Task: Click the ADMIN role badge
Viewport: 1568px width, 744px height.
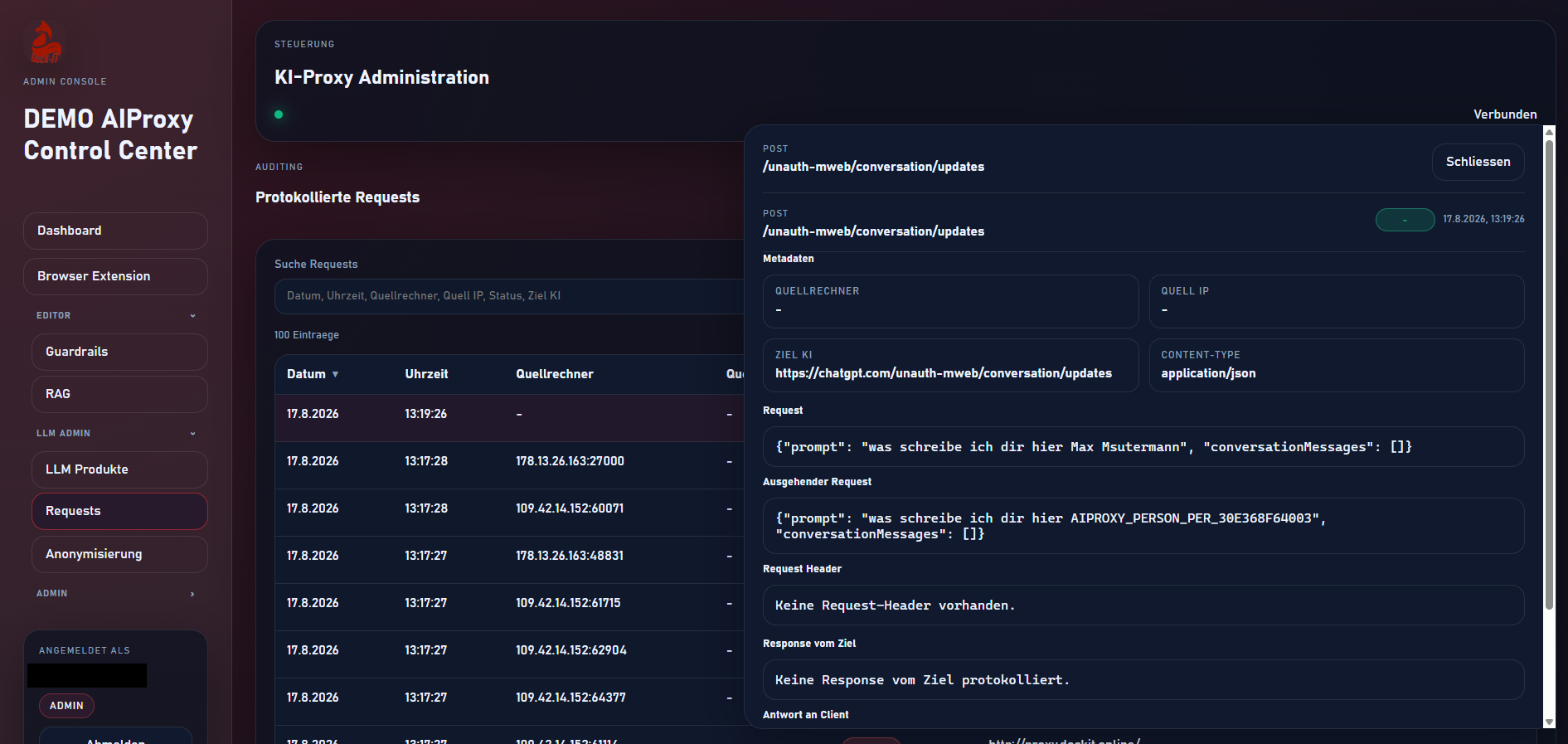Action: [66, 706]
